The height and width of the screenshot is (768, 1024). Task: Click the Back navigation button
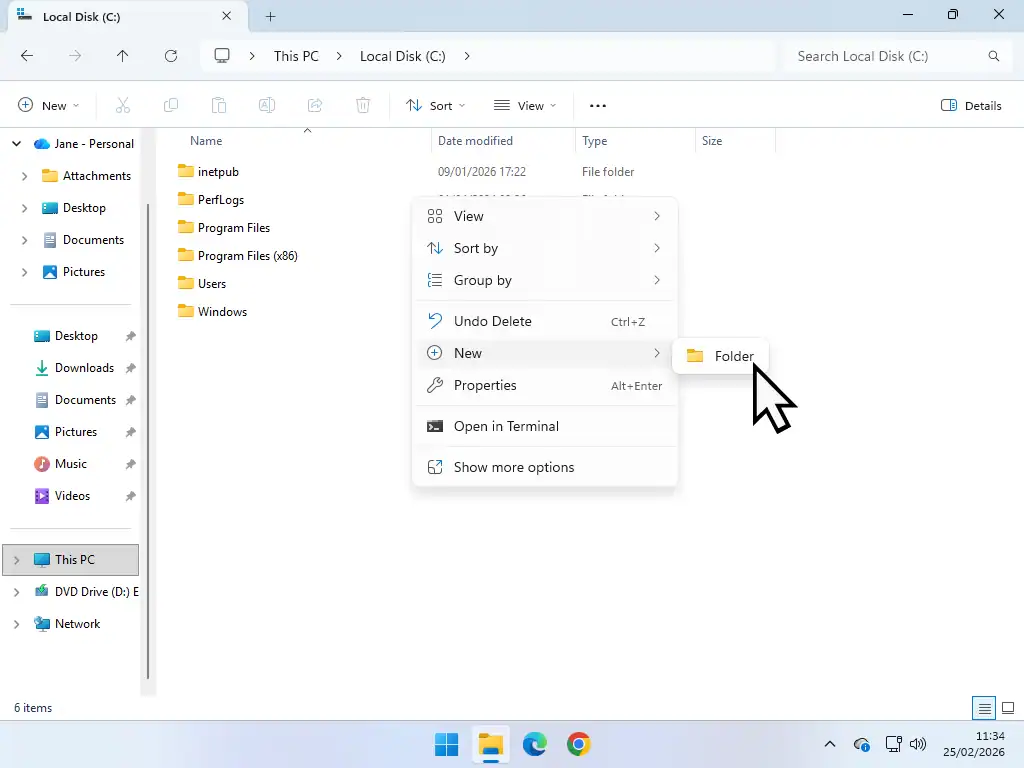27,56
